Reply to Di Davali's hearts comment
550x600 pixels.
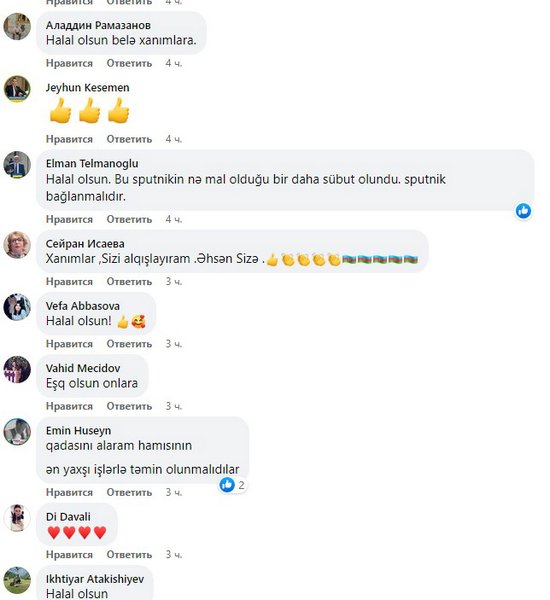pyautogui.click(x=129, y=554)
